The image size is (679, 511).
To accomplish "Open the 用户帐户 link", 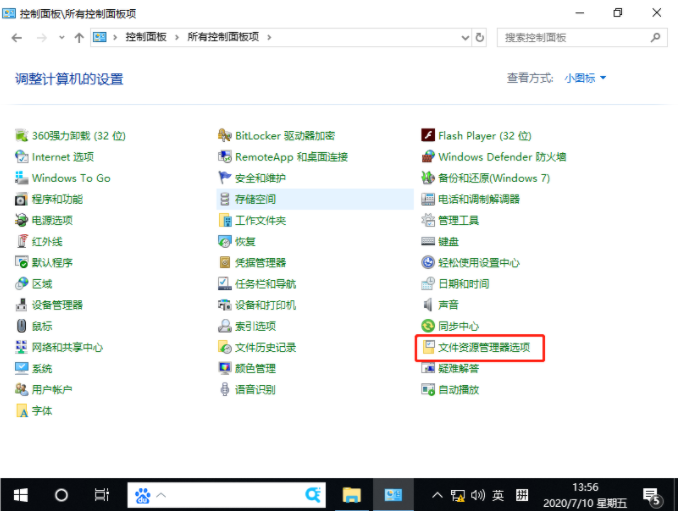I will [52, 389].
